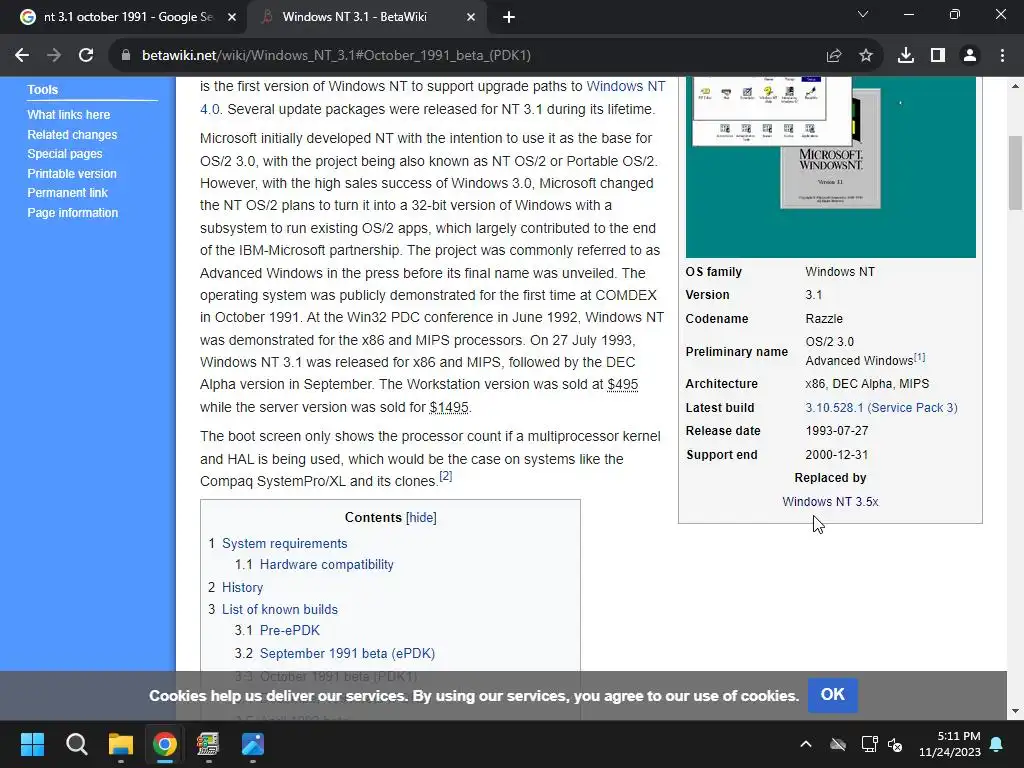Follow the Windows NT 3.5x link
The image size is (1024, 768).
tap(830, 502)
